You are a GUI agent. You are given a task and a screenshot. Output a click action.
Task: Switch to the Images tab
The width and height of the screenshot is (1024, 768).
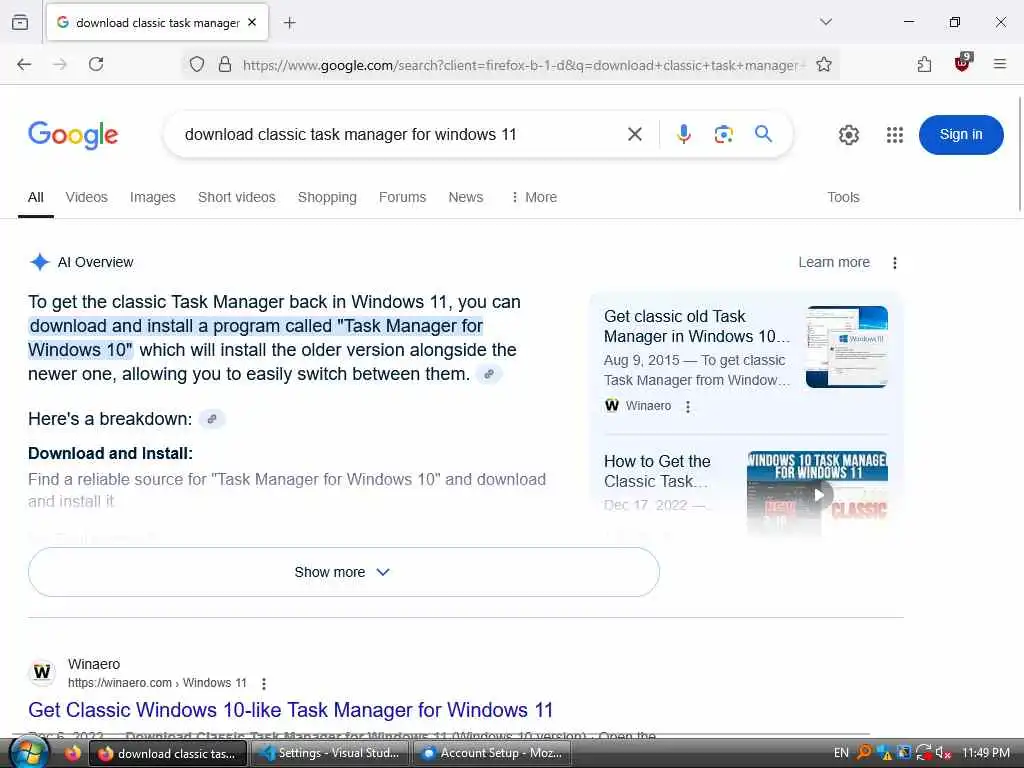[x=153, y=197]
